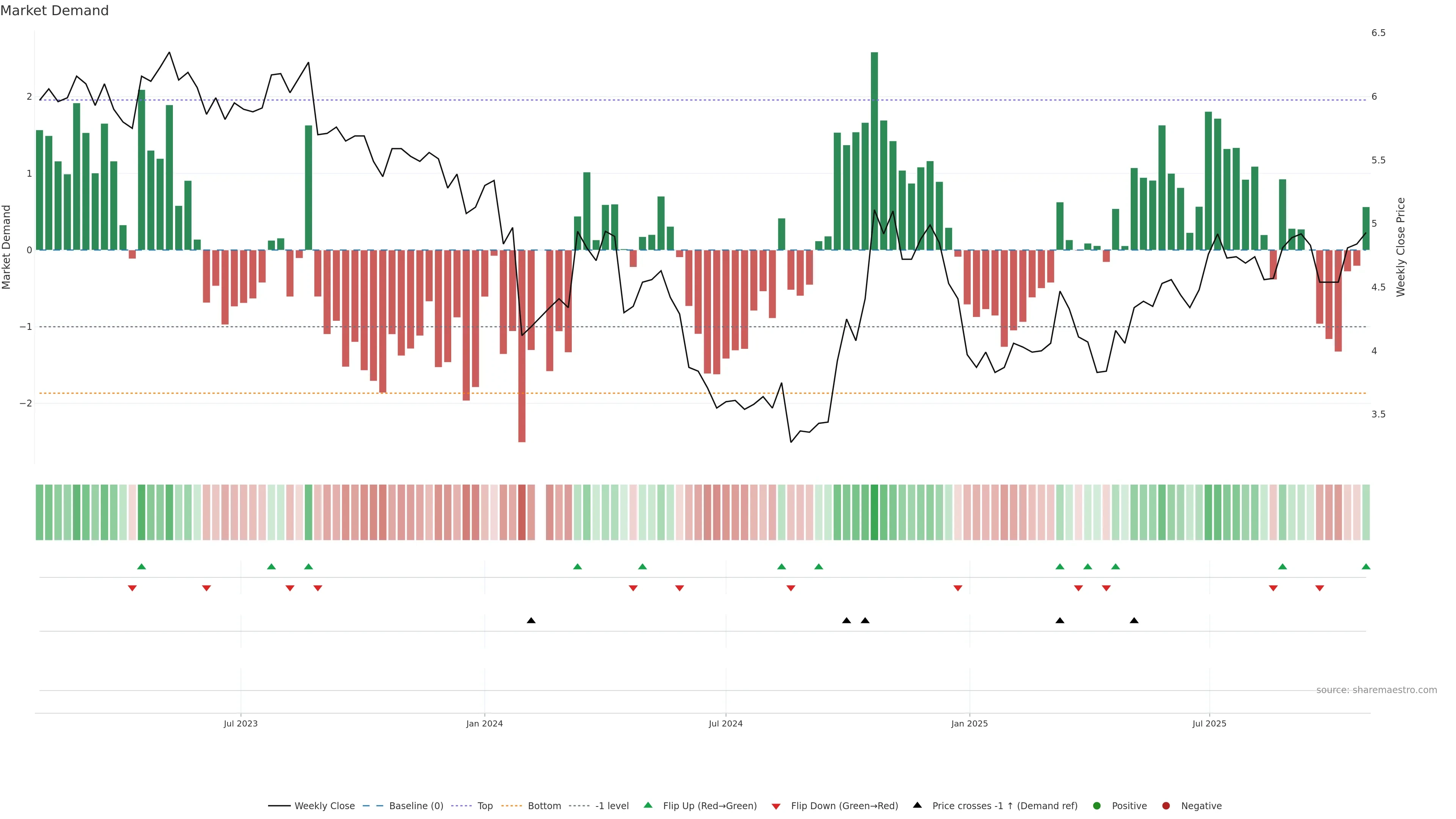Click Flip Up green triangle legend icon
Screen dimensions: 1456x819
click(648, 805)
